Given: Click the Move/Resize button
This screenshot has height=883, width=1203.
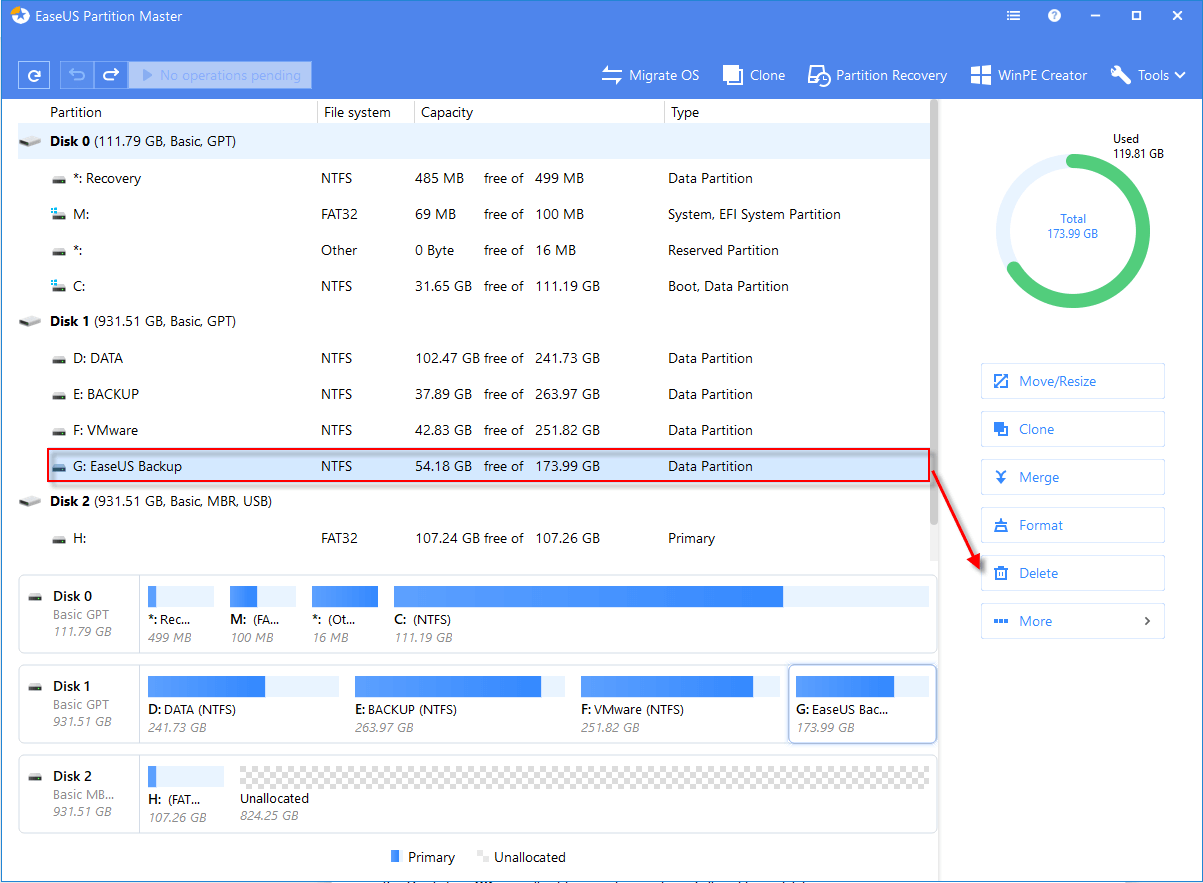Looking at the screenshot, I should click(x=1073, y=381).
